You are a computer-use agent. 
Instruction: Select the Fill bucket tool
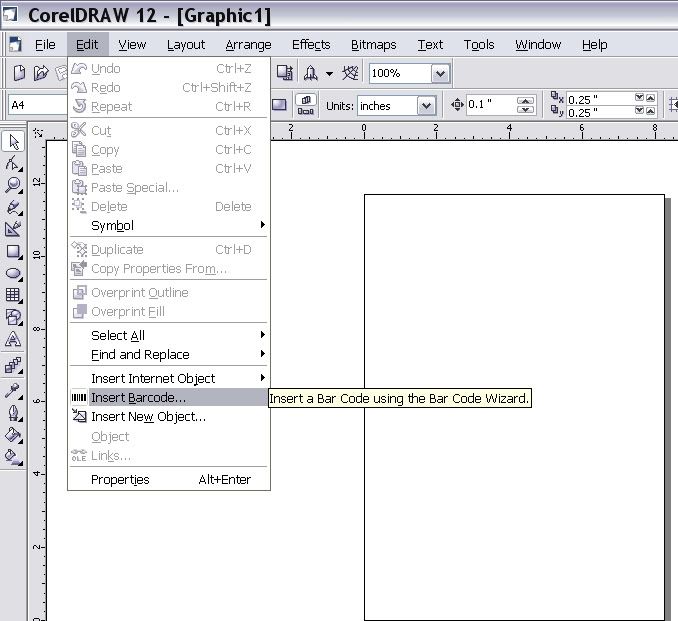[13, 435]
